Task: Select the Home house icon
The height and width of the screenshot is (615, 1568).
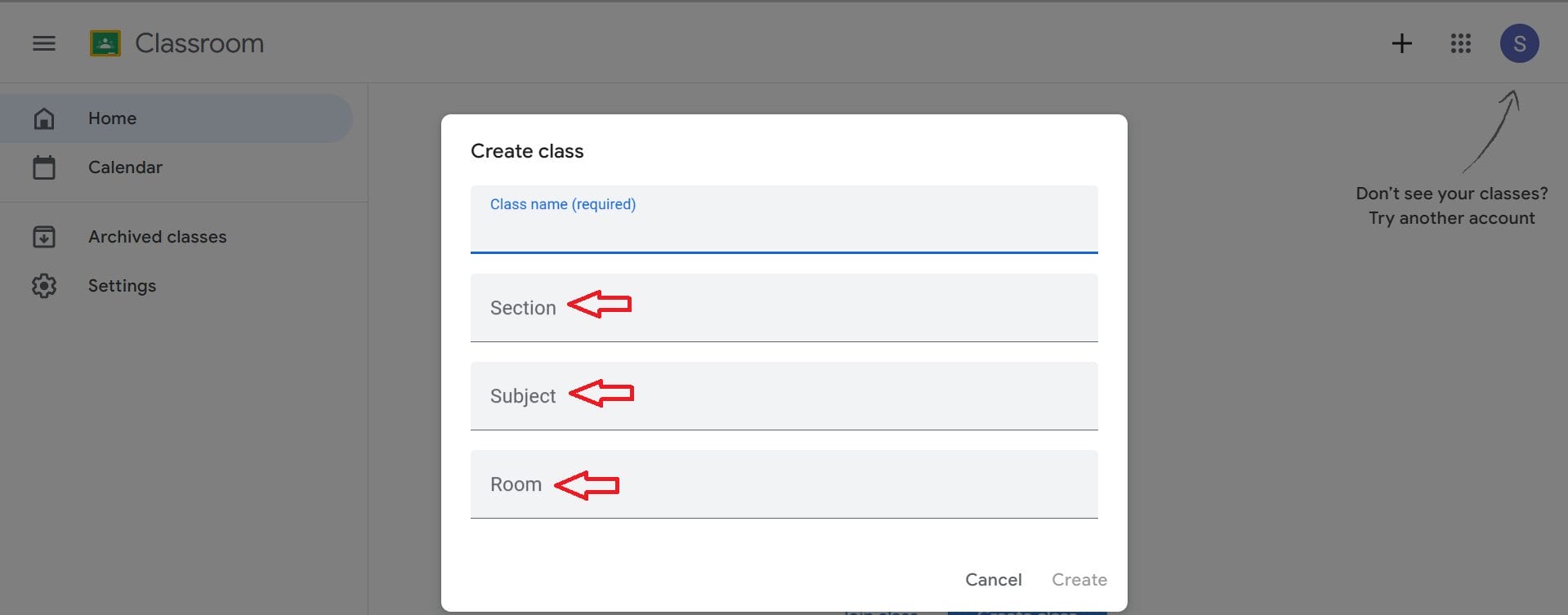Action: pyautogui.click(x=44, y=118)
